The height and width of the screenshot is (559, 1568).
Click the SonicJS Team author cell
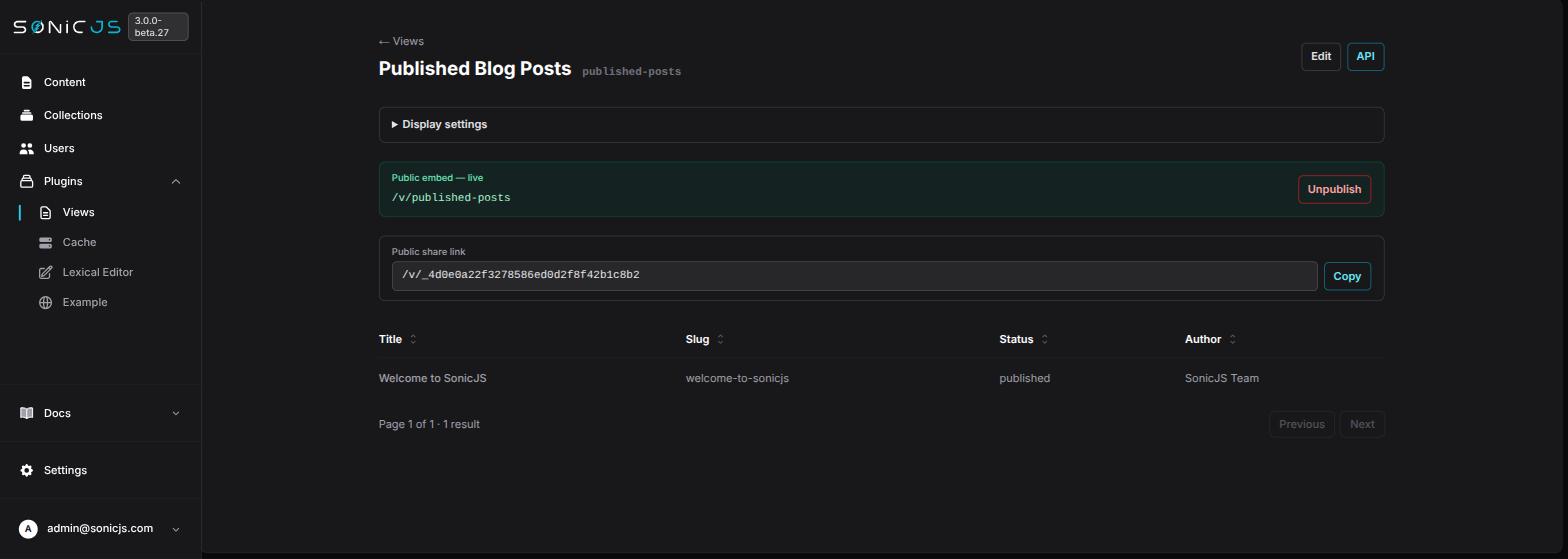tap(1222, 378)
